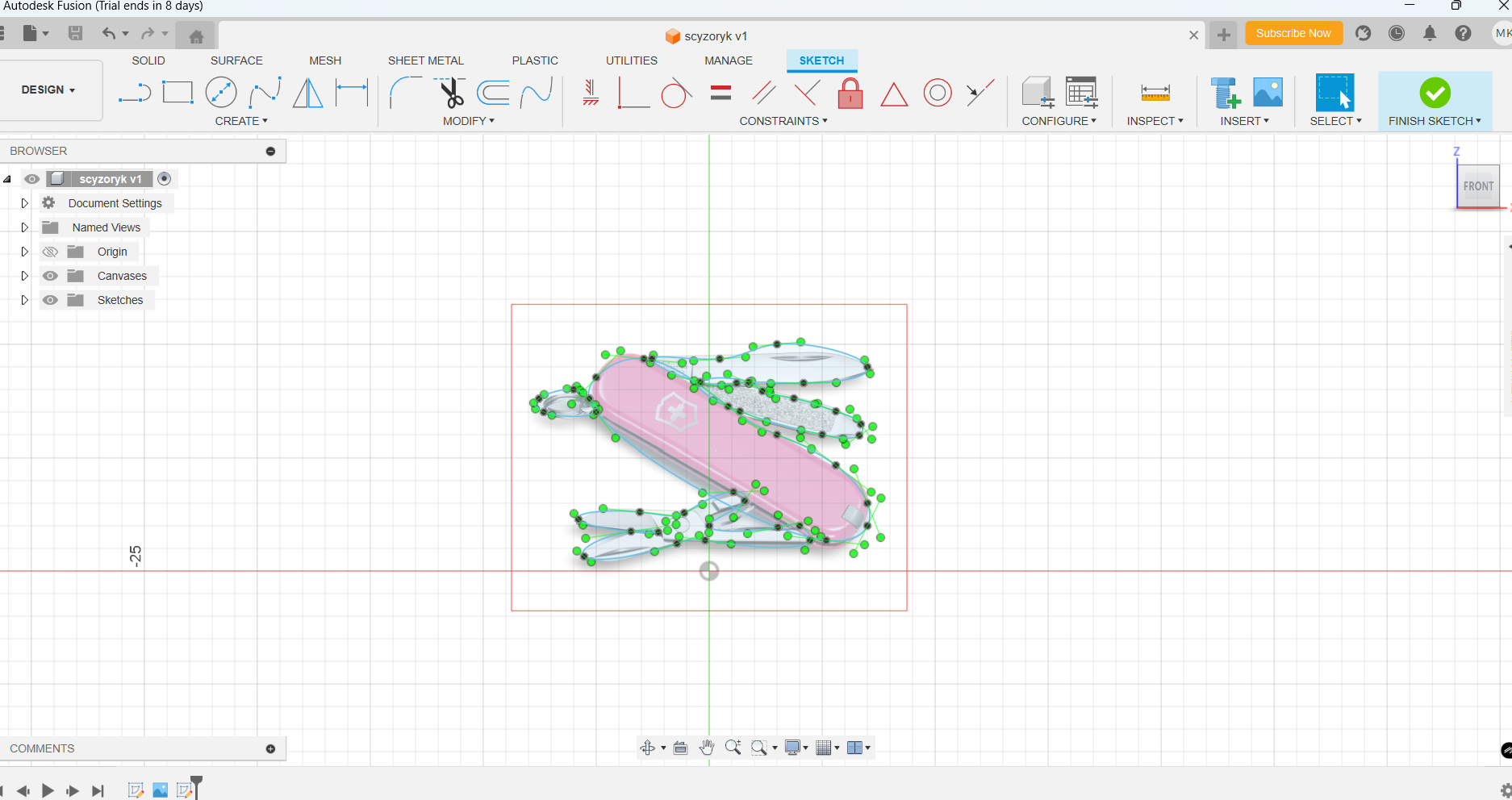This screenshot has width=1512, height=800.
Task: Collapse the scyzoryk v1 root node
Action: point(7,179)
